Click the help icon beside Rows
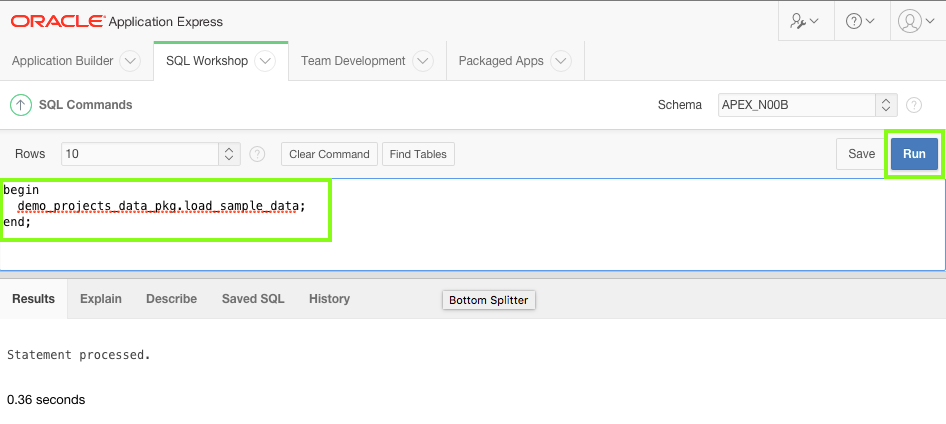Viewport: 946px width, 424px height. point(257,154)
